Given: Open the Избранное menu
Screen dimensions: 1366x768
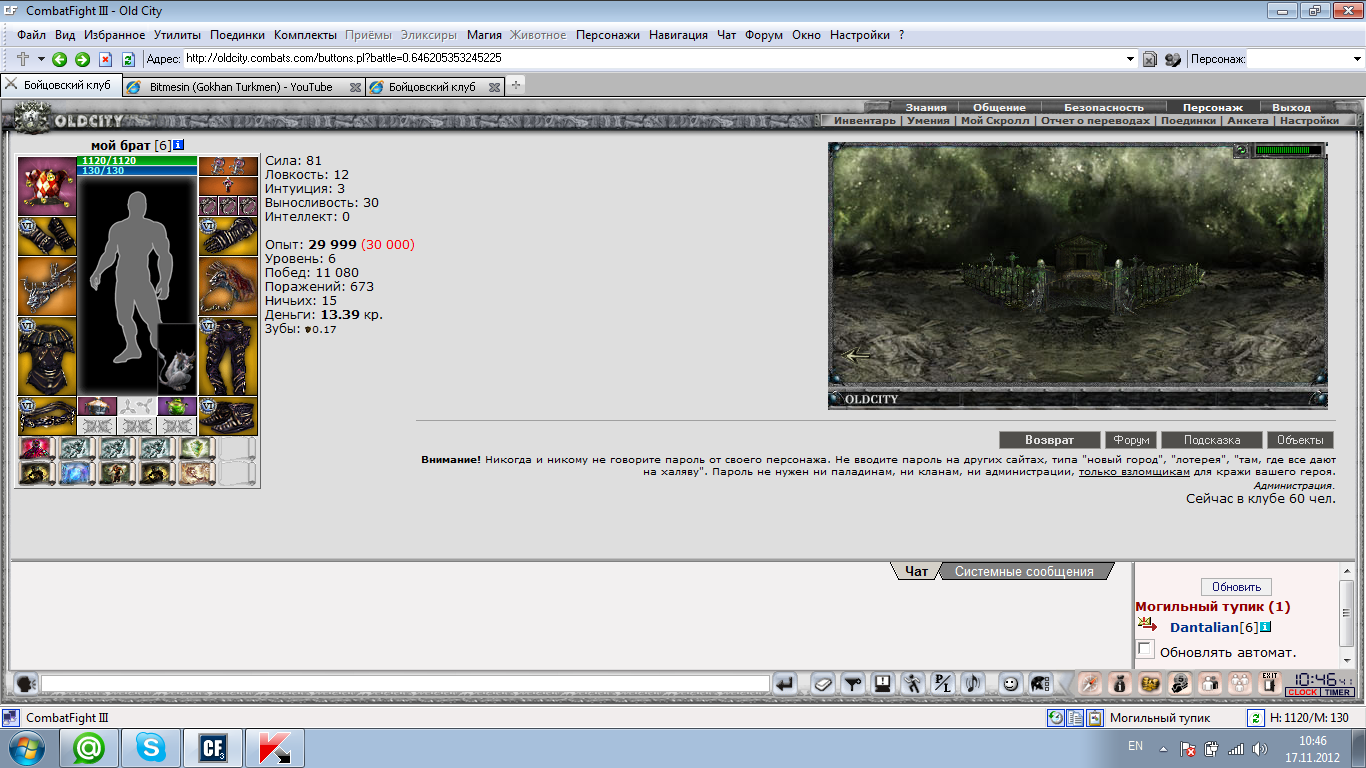Looking at the screenshot, I should coord(114,35).
